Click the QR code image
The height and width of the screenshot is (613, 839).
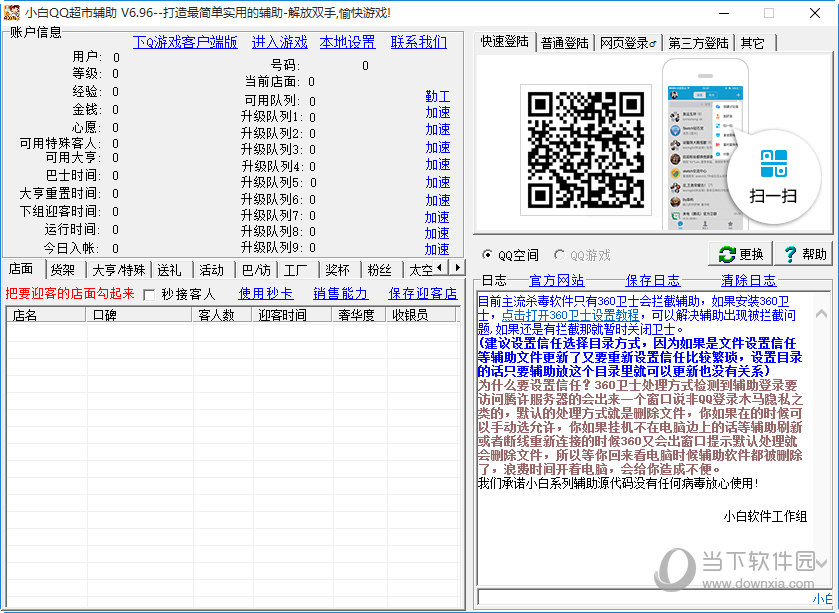570,150
